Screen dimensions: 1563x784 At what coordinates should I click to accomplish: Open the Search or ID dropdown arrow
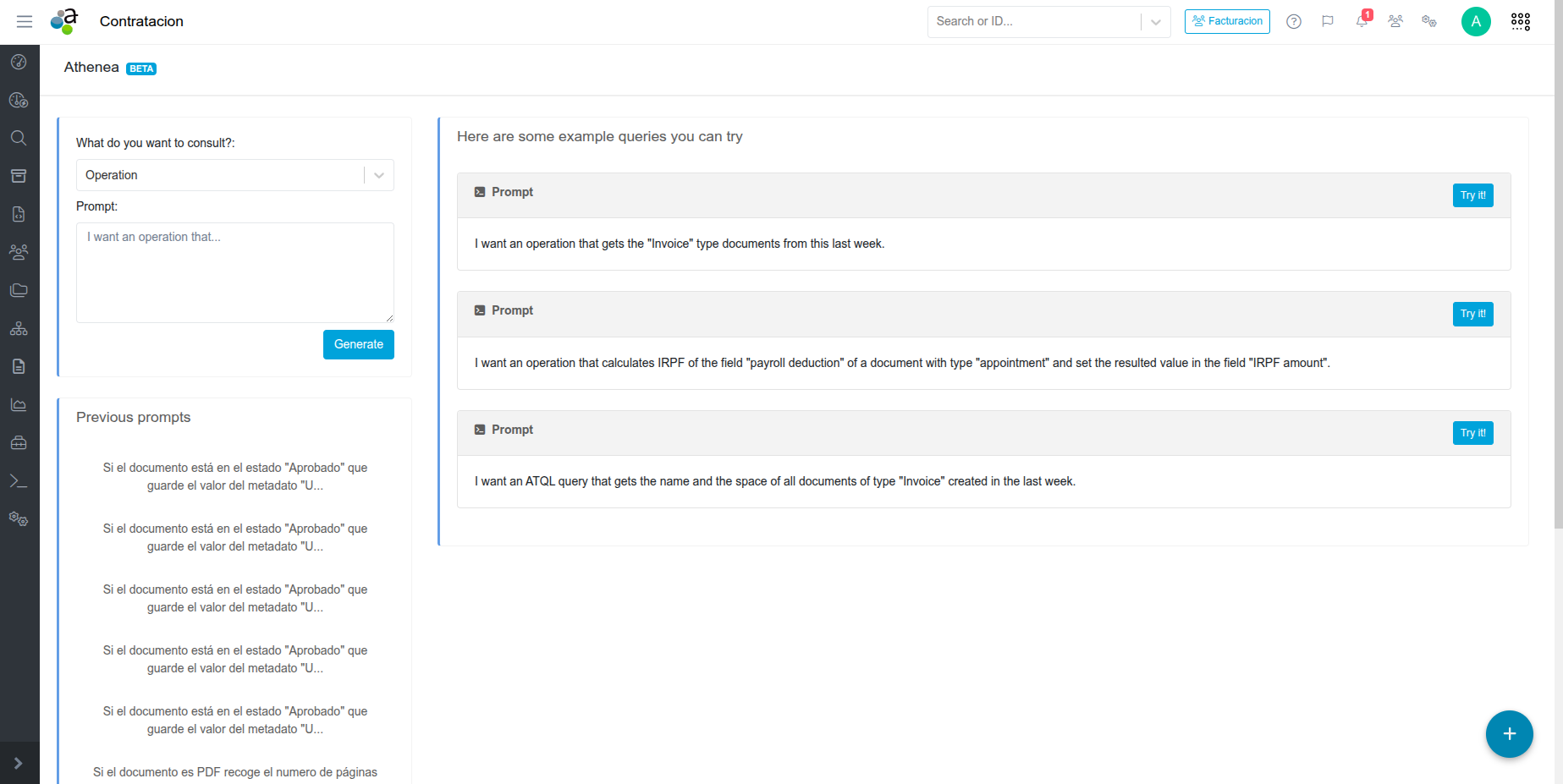click(1155, 22)
